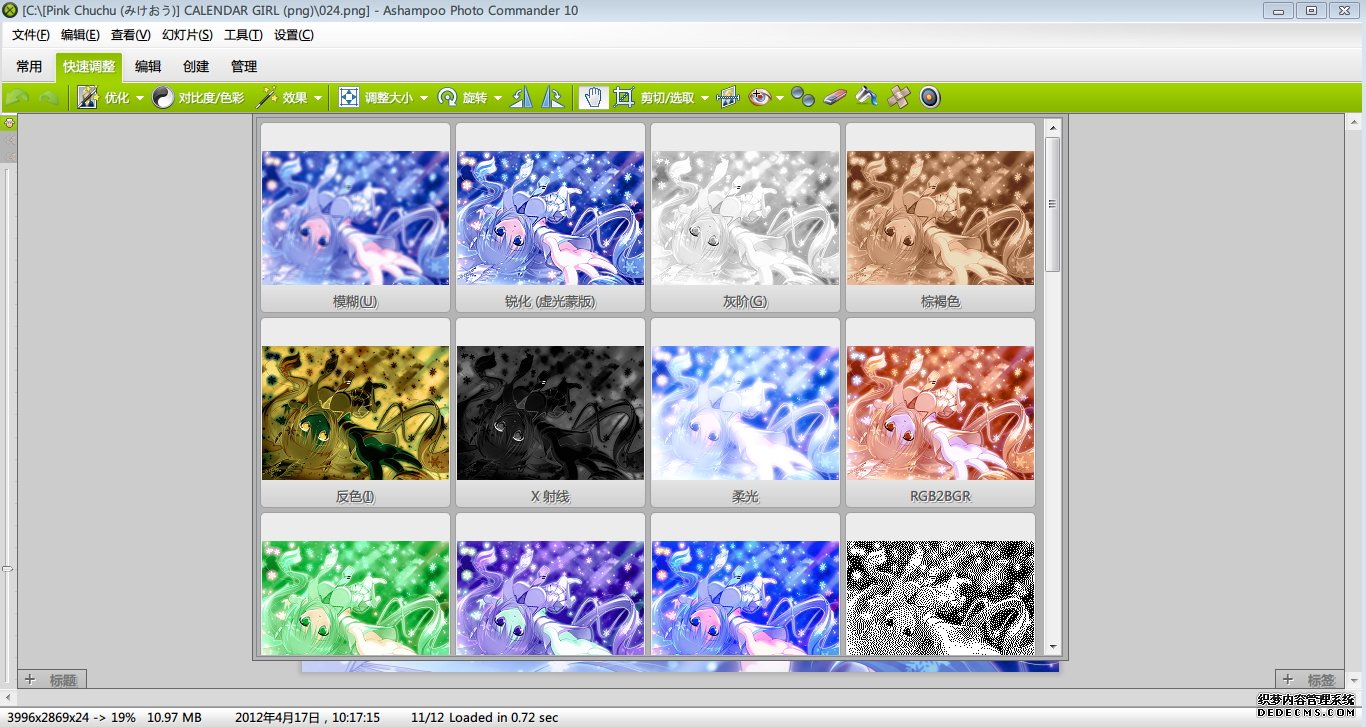The height and width of the screenshot is (727, 1366).
Task: Apply the 模糊(U) blur effect thumbnail
Action: 355,218
